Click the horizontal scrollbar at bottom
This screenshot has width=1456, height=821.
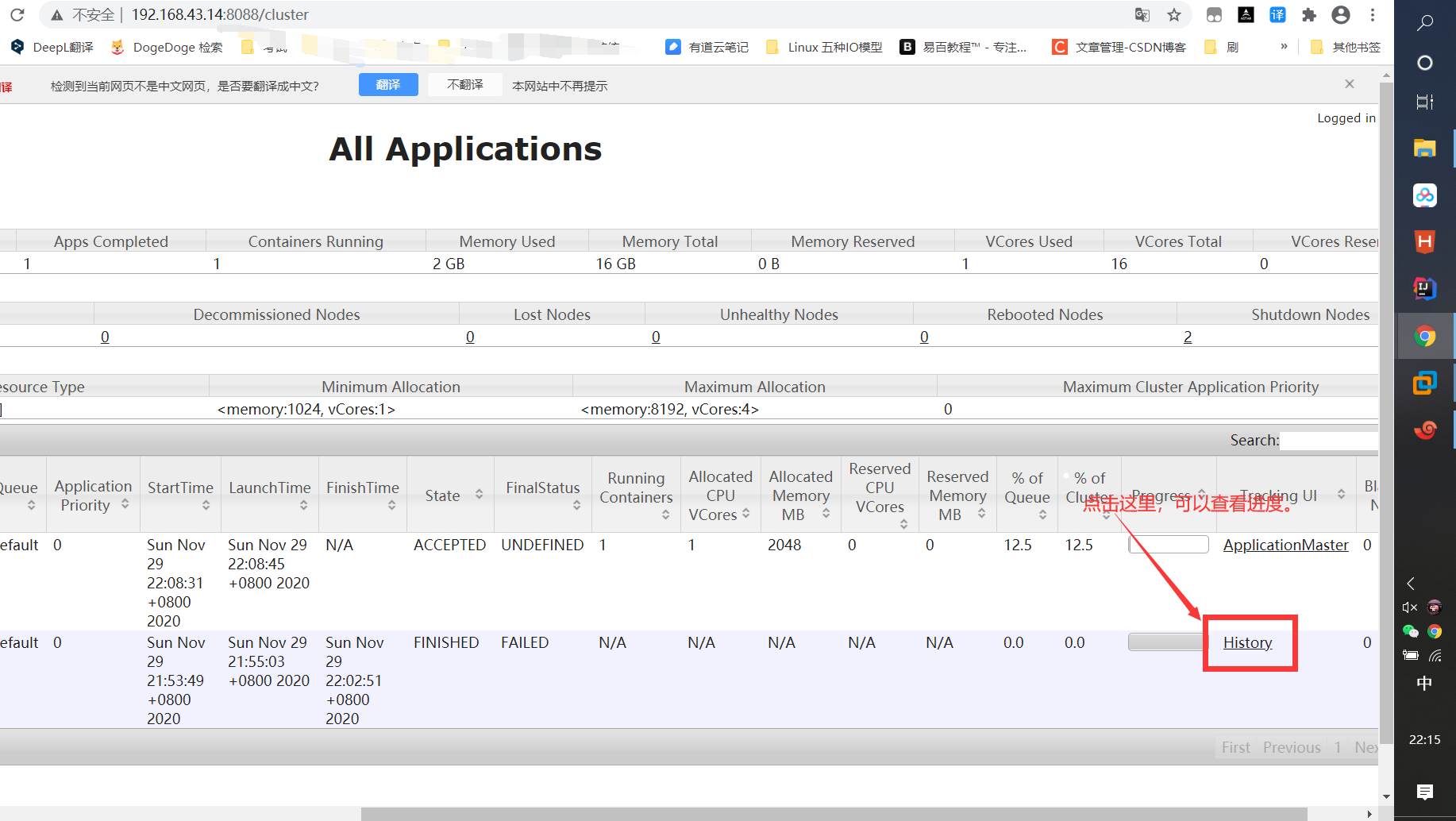[x=834, y=814]
